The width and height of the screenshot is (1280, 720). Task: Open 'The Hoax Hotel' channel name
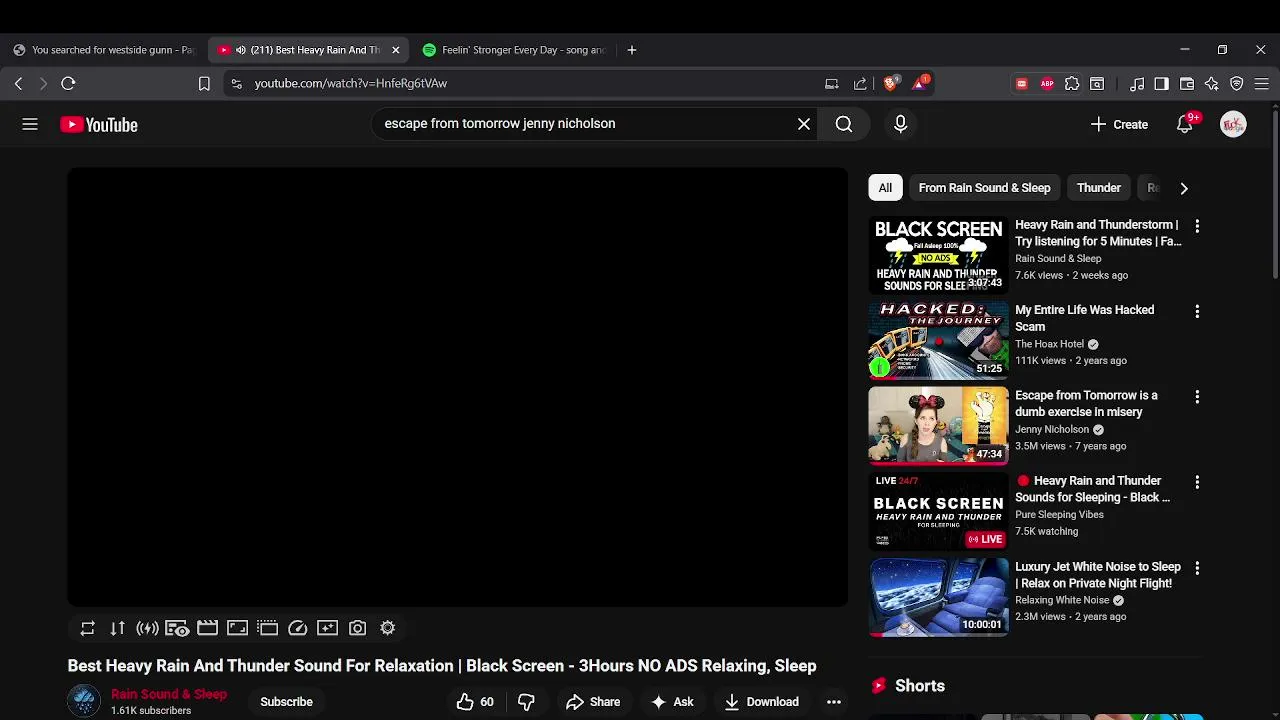point(1049,344)
